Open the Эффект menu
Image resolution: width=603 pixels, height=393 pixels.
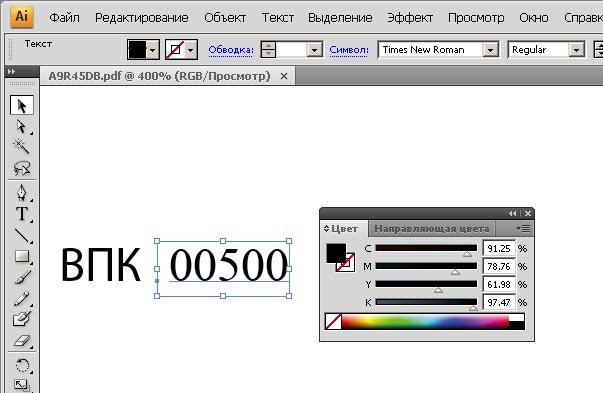pos(410,18)
